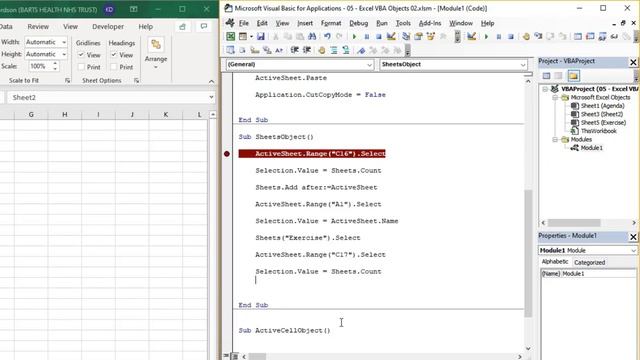Click the Uncomment Block icon
This screenshot has height=360, width=640.
click(346, 50)
